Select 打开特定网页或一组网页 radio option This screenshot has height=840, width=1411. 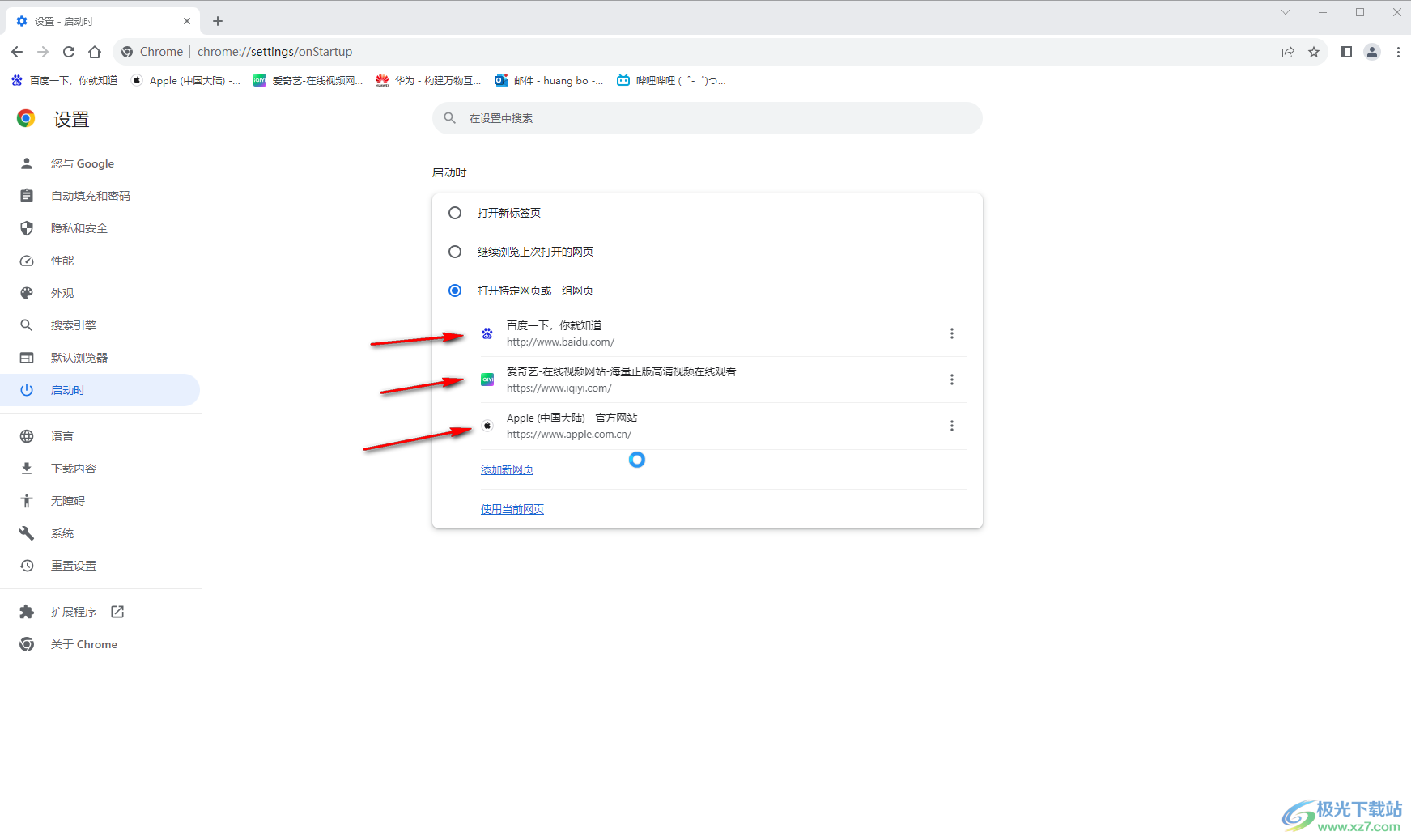455,291
